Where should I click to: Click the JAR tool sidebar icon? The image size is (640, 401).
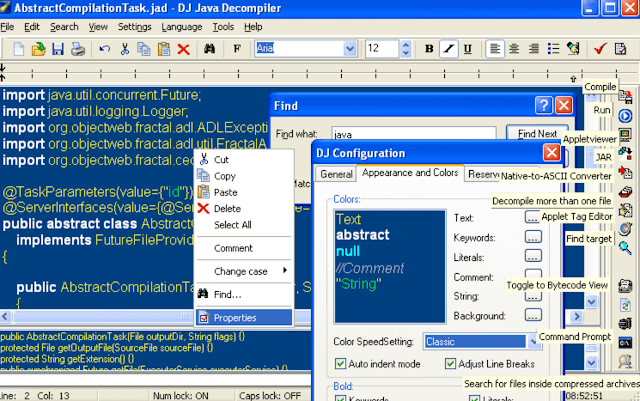625,154
